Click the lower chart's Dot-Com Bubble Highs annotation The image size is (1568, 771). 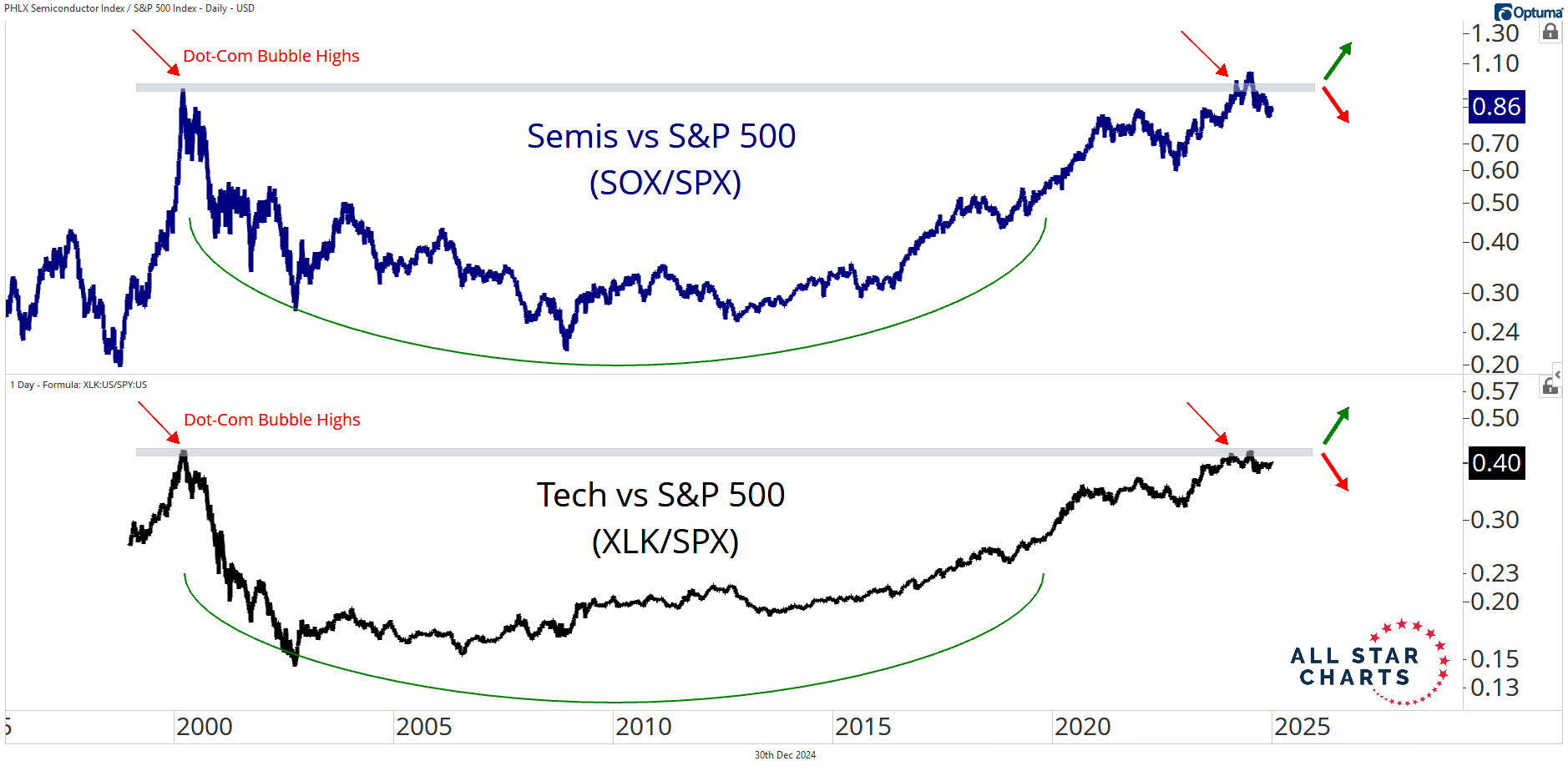[272, 420]
